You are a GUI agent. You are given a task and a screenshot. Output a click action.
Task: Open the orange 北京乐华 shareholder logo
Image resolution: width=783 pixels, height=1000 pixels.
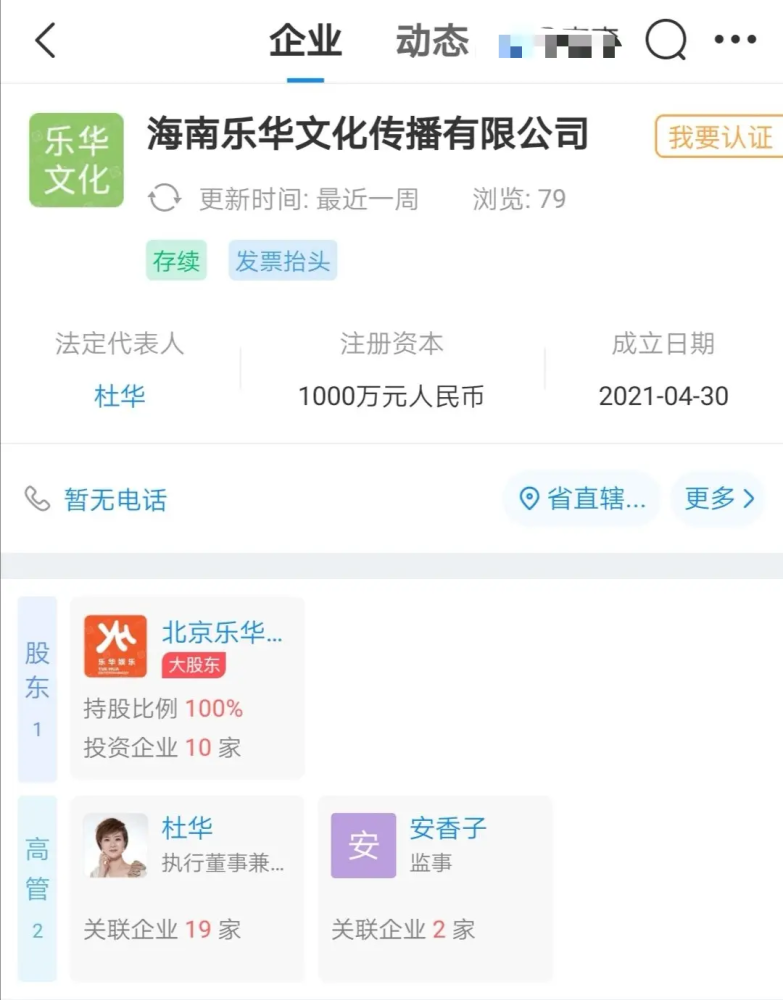tap(115, 646)
